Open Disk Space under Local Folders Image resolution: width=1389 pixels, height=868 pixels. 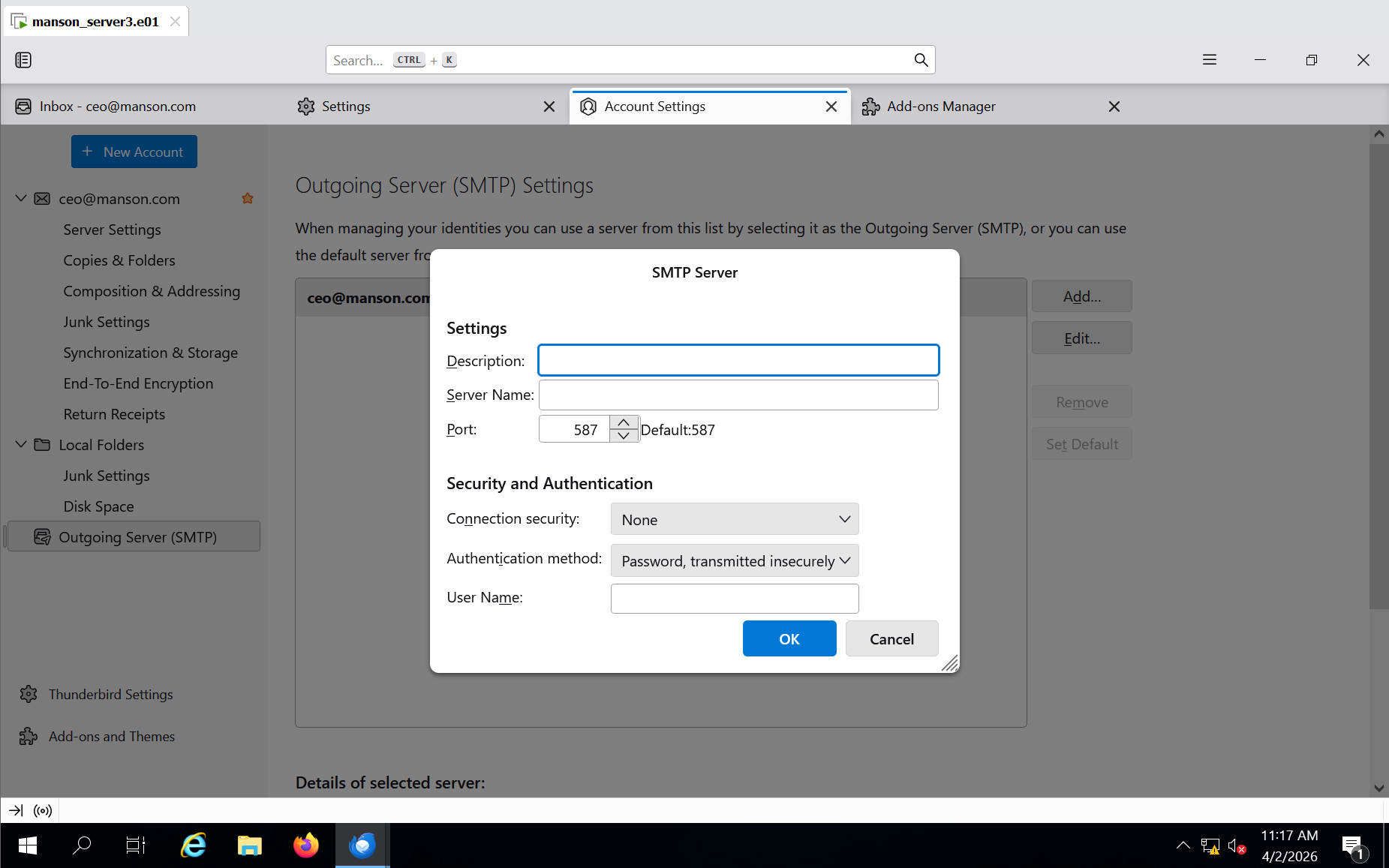98,506
